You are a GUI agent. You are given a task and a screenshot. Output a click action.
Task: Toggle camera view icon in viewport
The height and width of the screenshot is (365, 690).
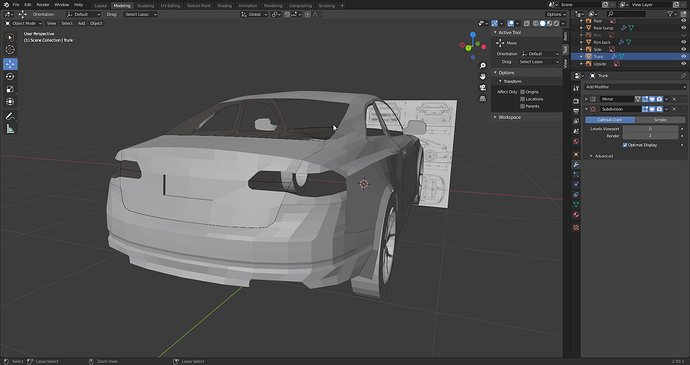(483, 88)
